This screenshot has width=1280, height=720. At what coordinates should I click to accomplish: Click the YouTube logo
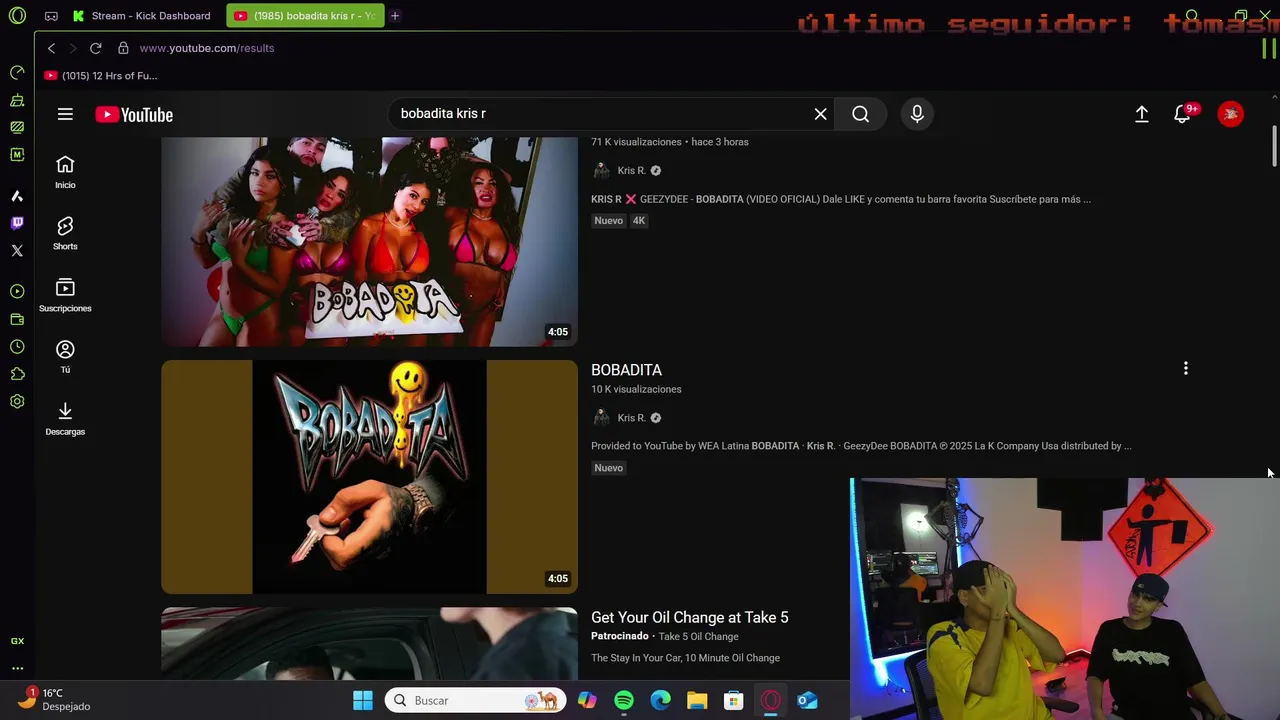point(134,114)
